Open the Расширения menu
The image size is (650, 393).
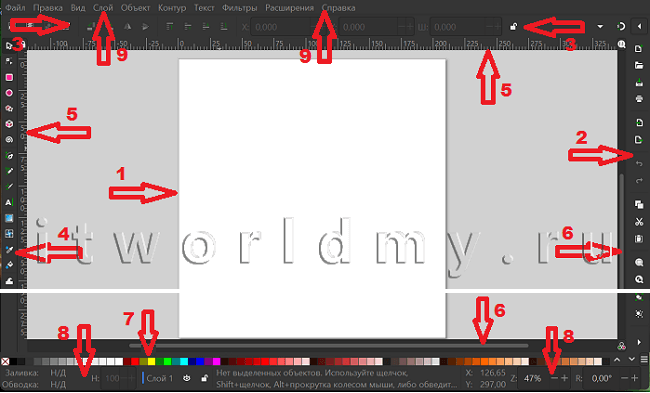click(289, 8)
